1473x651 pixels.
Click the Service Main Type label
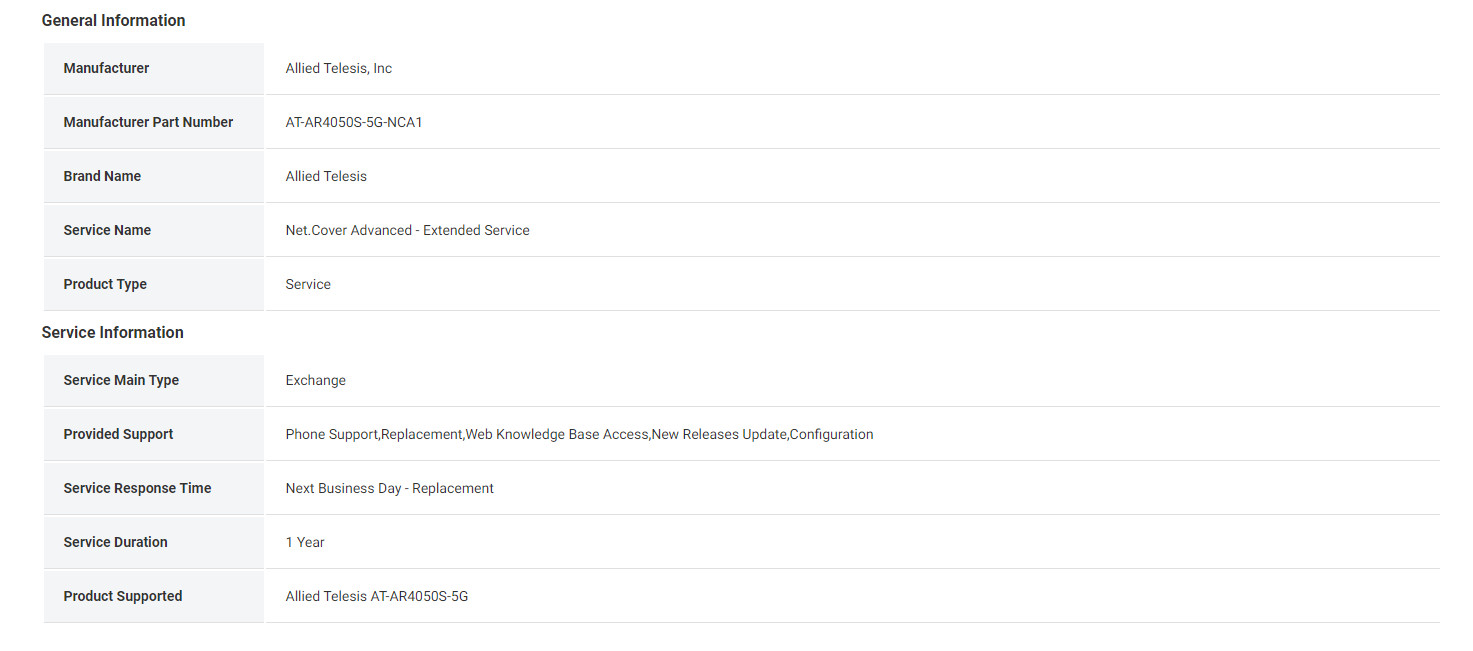click(x=121, y=380)
